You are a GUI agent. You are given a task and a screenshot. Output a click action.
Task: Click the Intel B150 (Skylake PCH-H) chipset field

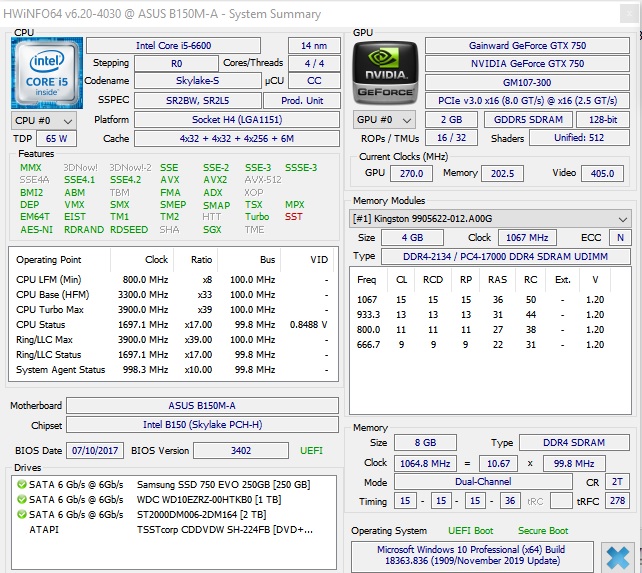click(202, 424)
